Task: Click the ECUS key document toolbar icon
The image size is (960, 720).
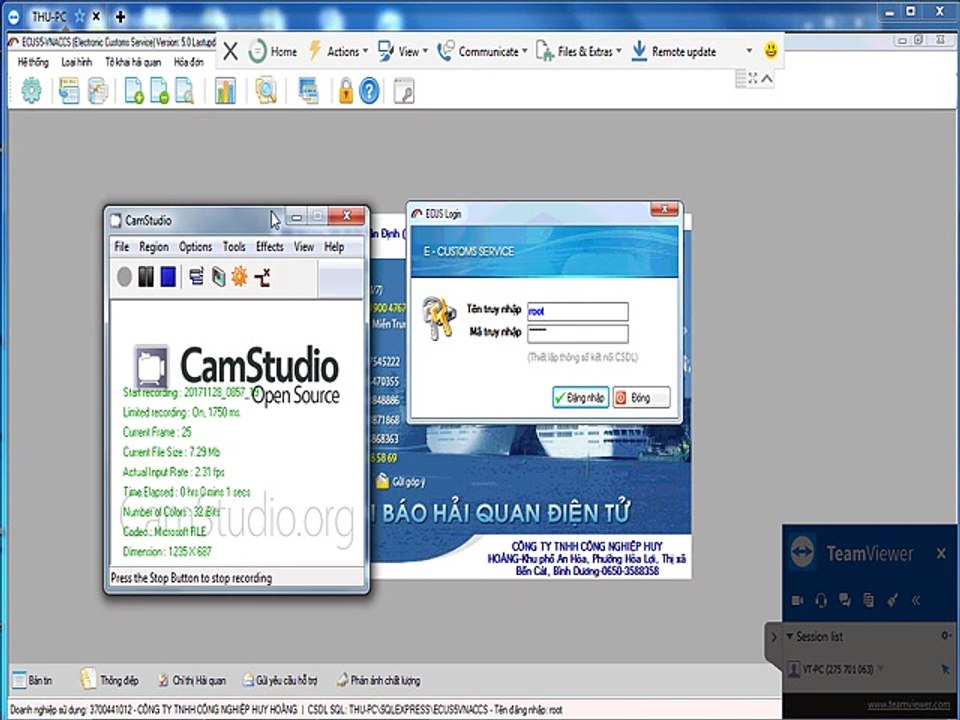Action: pyautogui.click(x=404, y=91)
